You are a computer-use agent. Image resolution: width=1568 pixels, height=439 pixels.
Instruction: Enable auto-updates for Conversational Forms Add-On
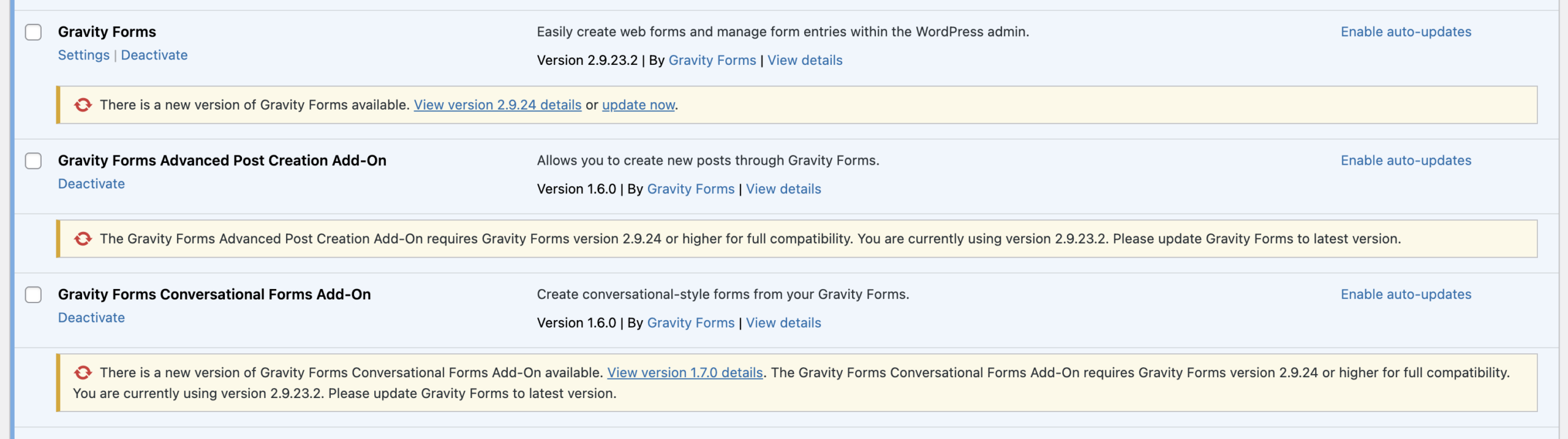coord(1406,295)
